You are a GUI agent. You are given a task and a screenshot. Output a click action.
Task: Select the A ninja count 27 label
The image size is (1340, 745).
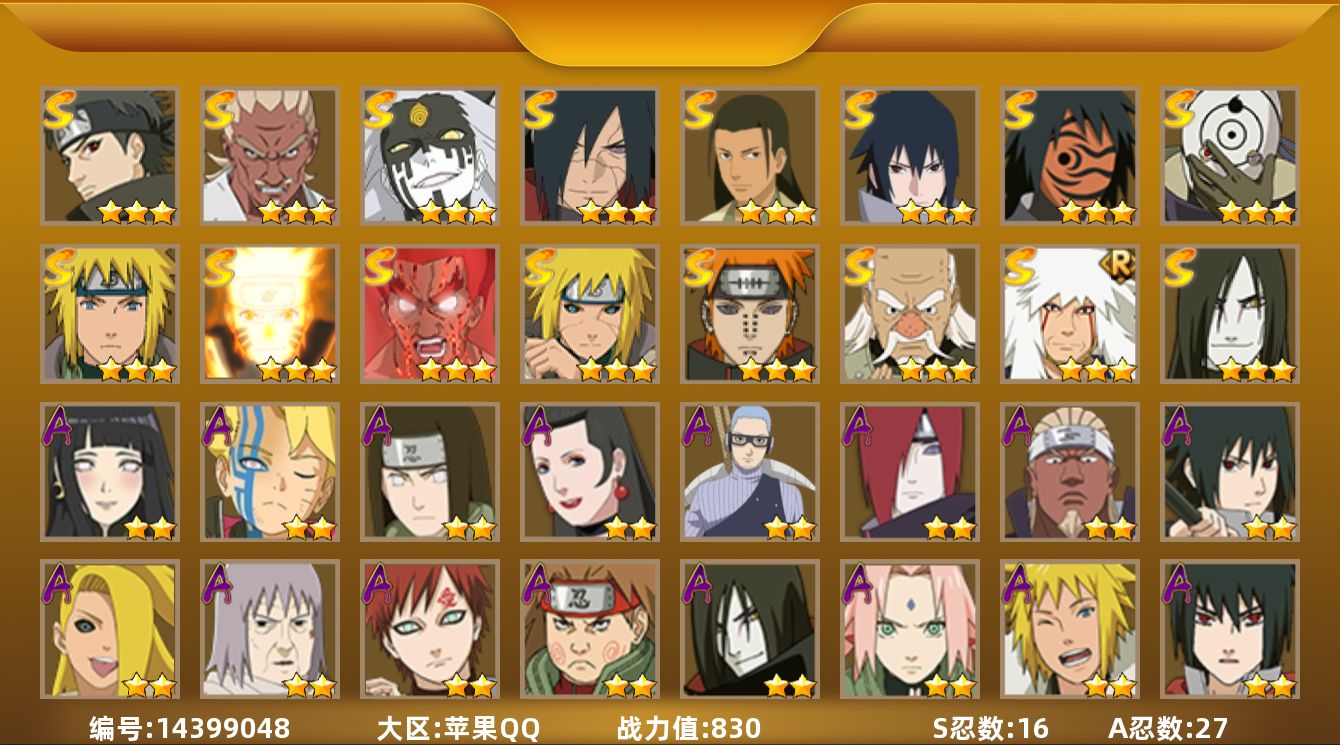pyautogui.click(x=1167, y=728)
